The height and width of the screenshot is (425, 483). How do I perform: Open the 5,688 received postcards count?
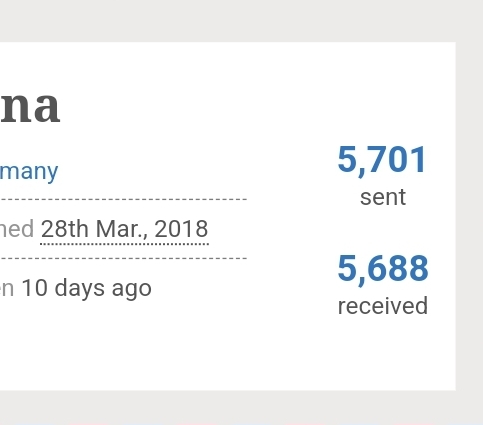(x=383, y=269)
